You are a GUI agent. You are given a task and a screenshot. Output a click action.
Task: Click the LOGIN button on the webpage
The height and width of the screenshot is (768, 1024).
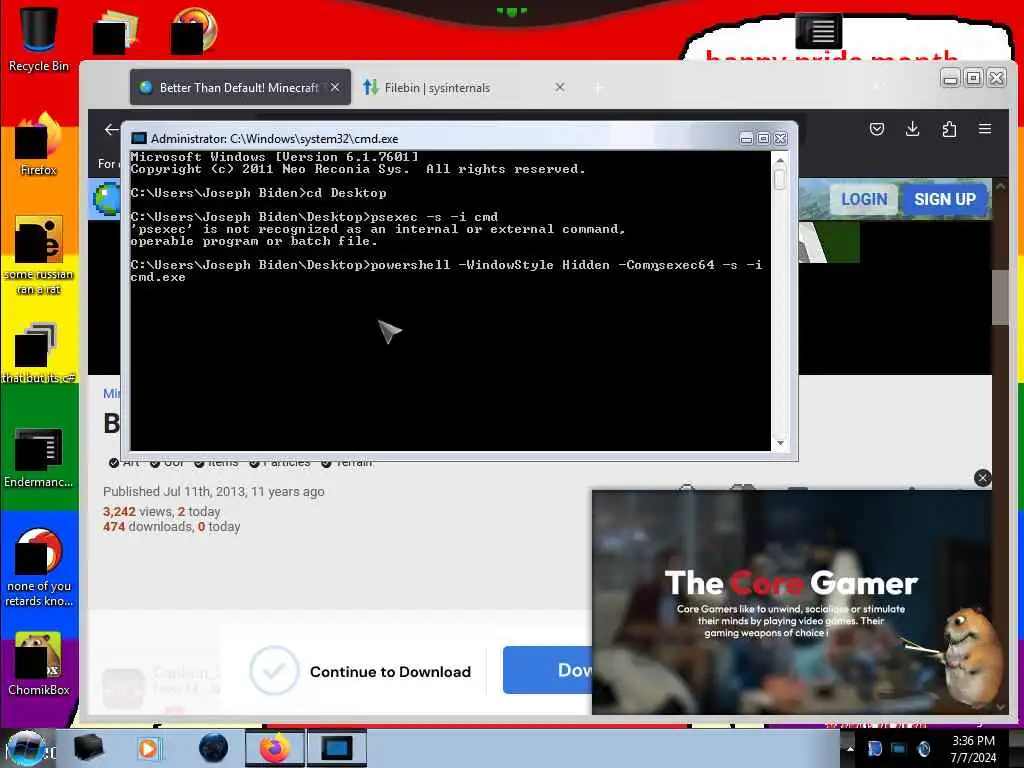[864, 199]
